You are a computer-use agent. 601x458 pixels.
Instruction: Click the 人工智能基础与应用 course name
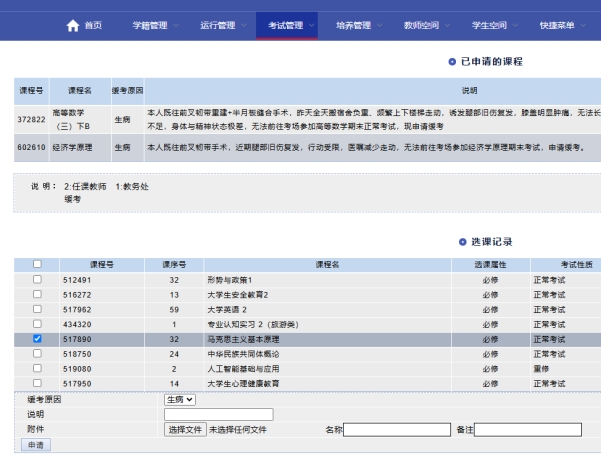[243, 369]
